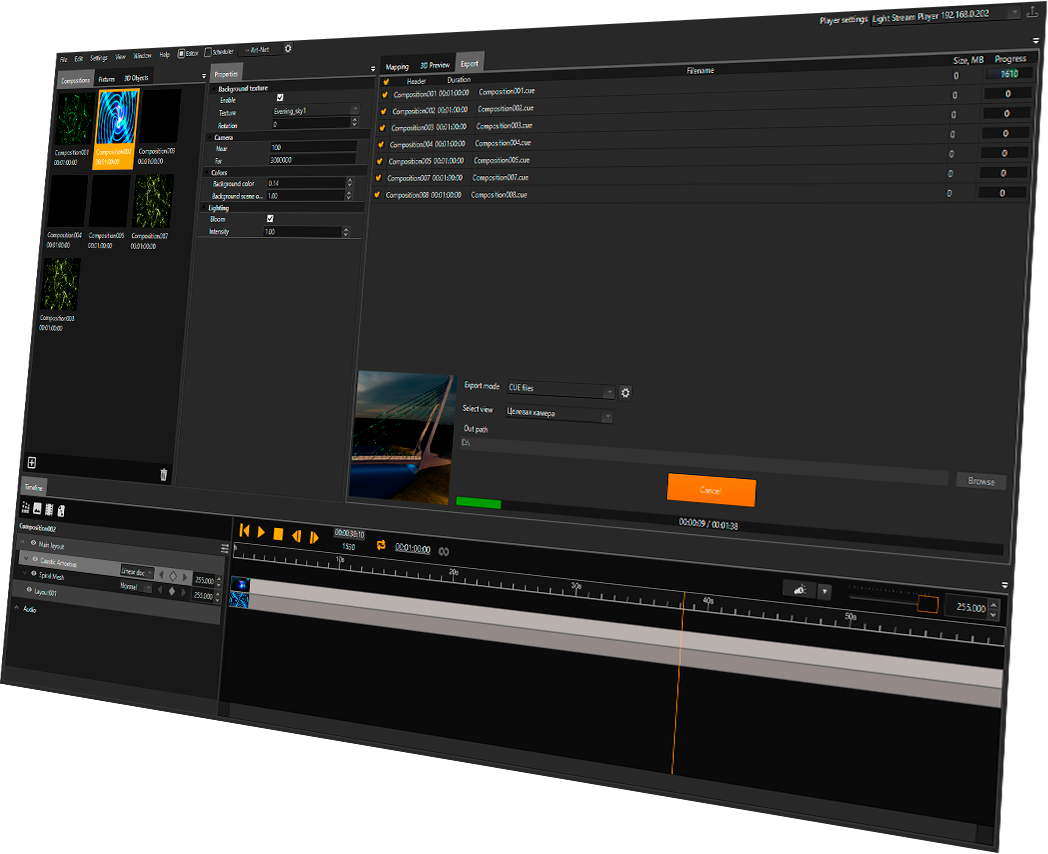
Task: Click the upload icon beside Player settings
Action: point(1032,11)
